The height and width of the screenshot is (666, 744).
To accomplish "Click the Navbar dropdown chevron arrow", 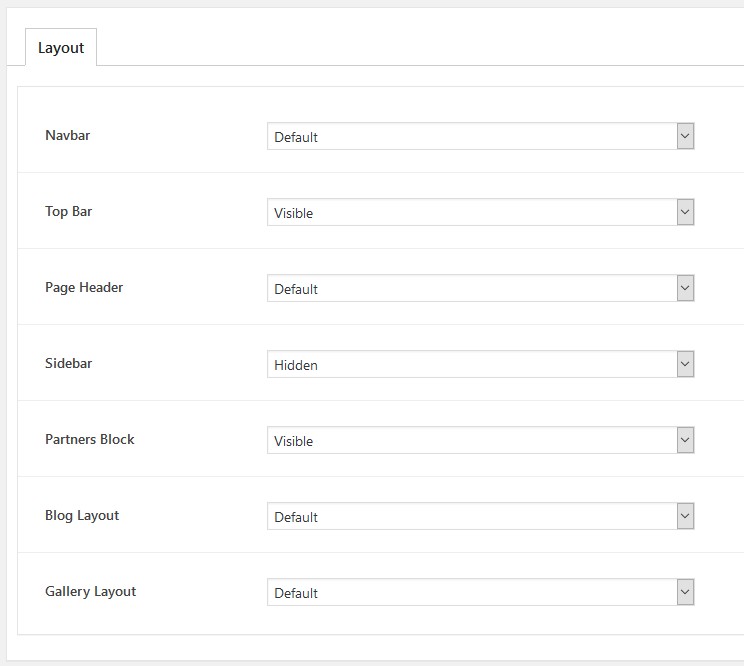I will coord(685,136).
